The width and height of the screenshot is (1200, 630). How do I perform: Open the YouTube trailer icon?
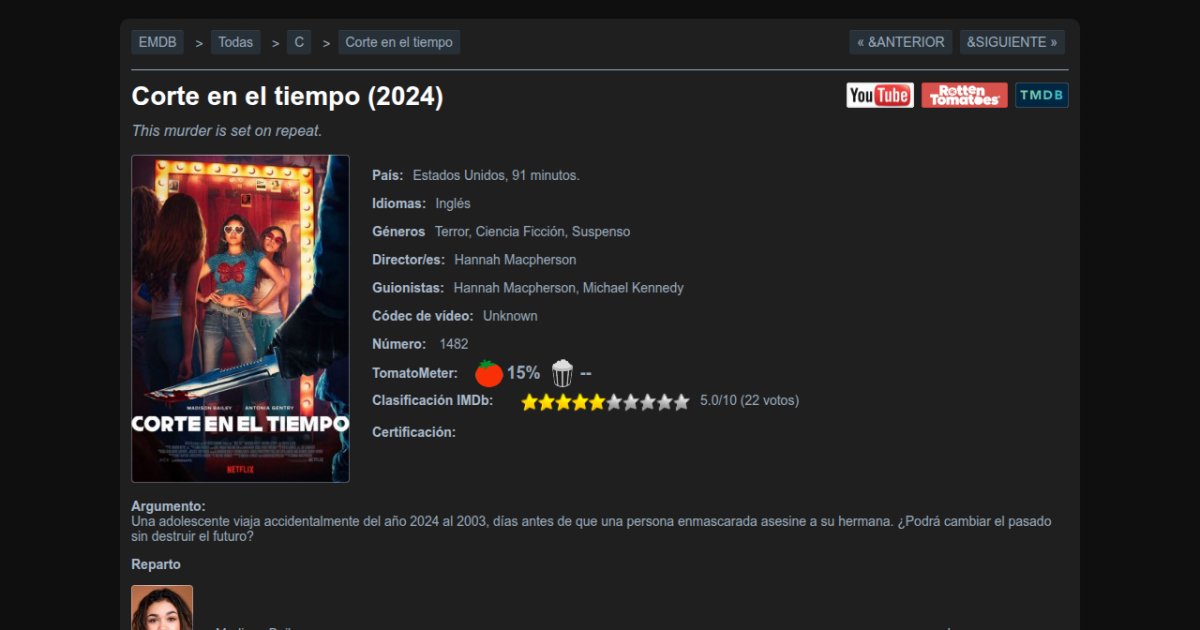click(x=880, y=95)
